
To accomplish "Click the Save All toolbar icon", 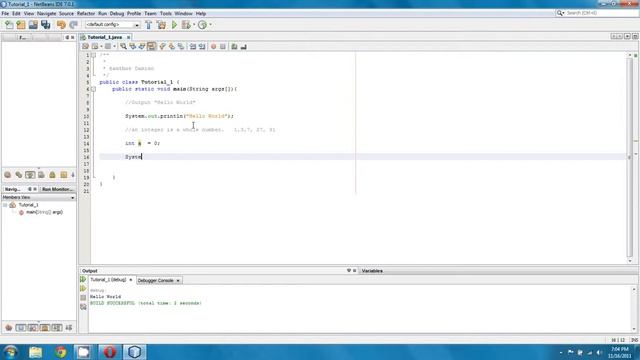I will (x=45, y=25).
